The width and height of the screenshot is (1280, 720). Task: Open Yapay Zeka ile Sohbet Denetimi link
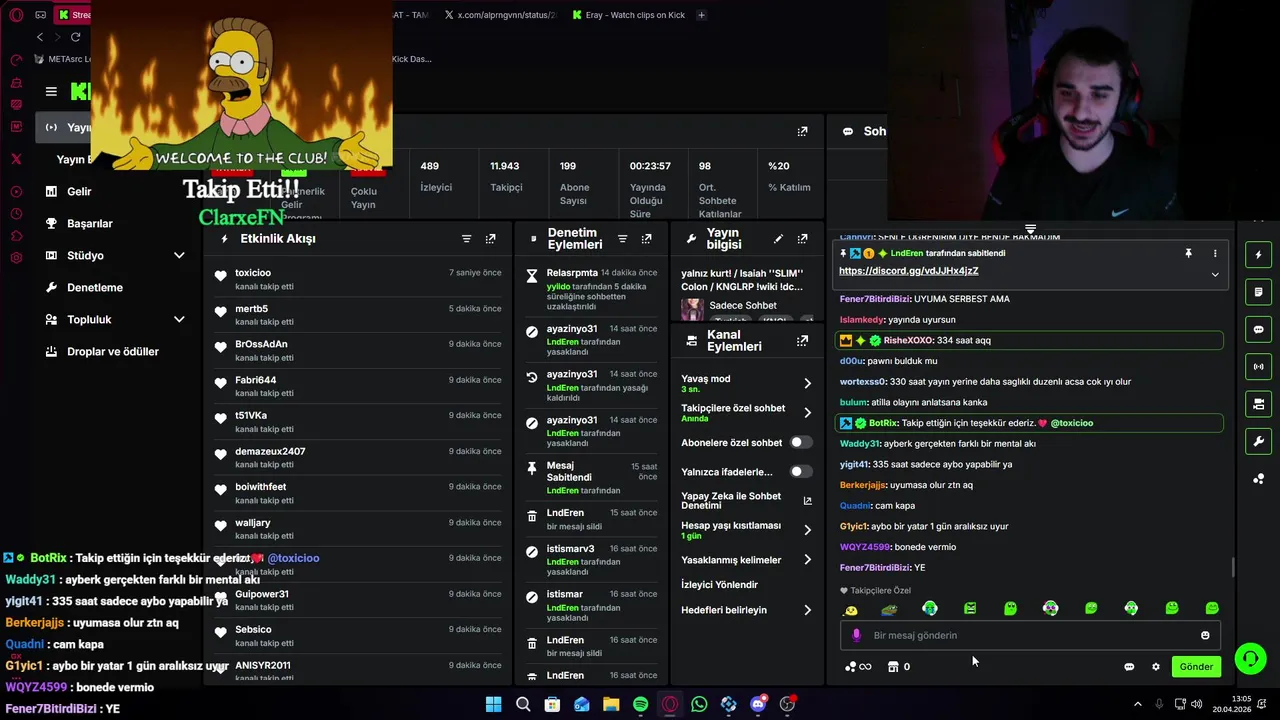[746, 501]
